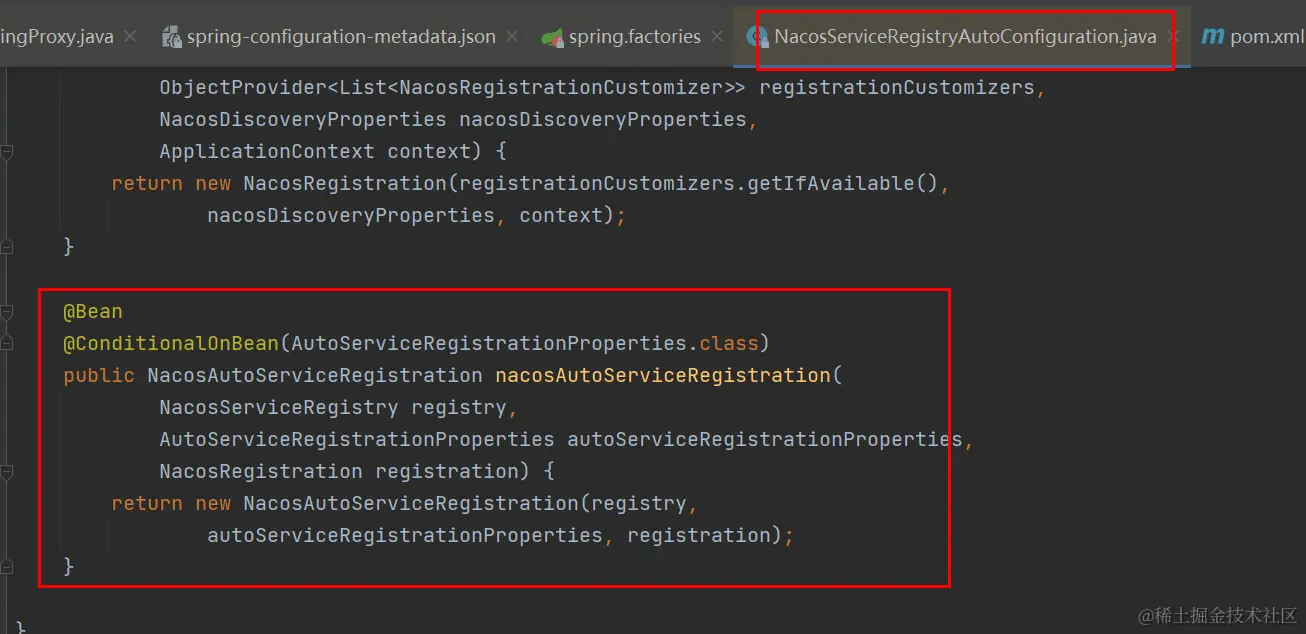
Task: Click the autoServiceRegistrationProperties parameter name
Action: point(765,440)
